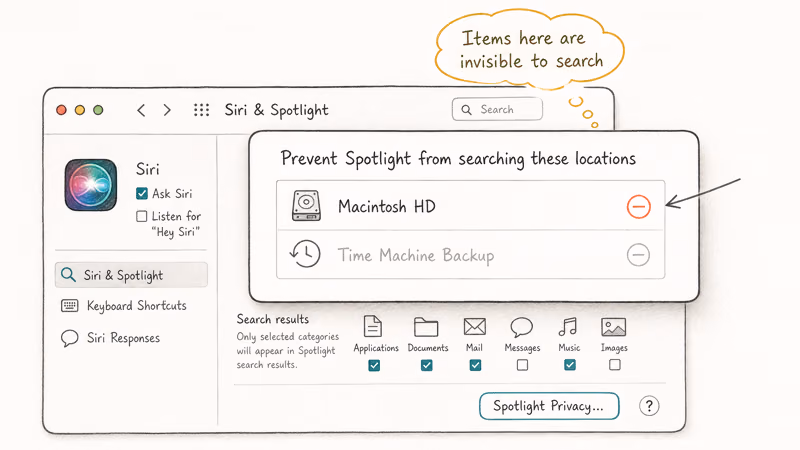The image size is (800, 450).
Task: Remove Macintosh HD with the orange minus button
Action: (x=638, y=207)
